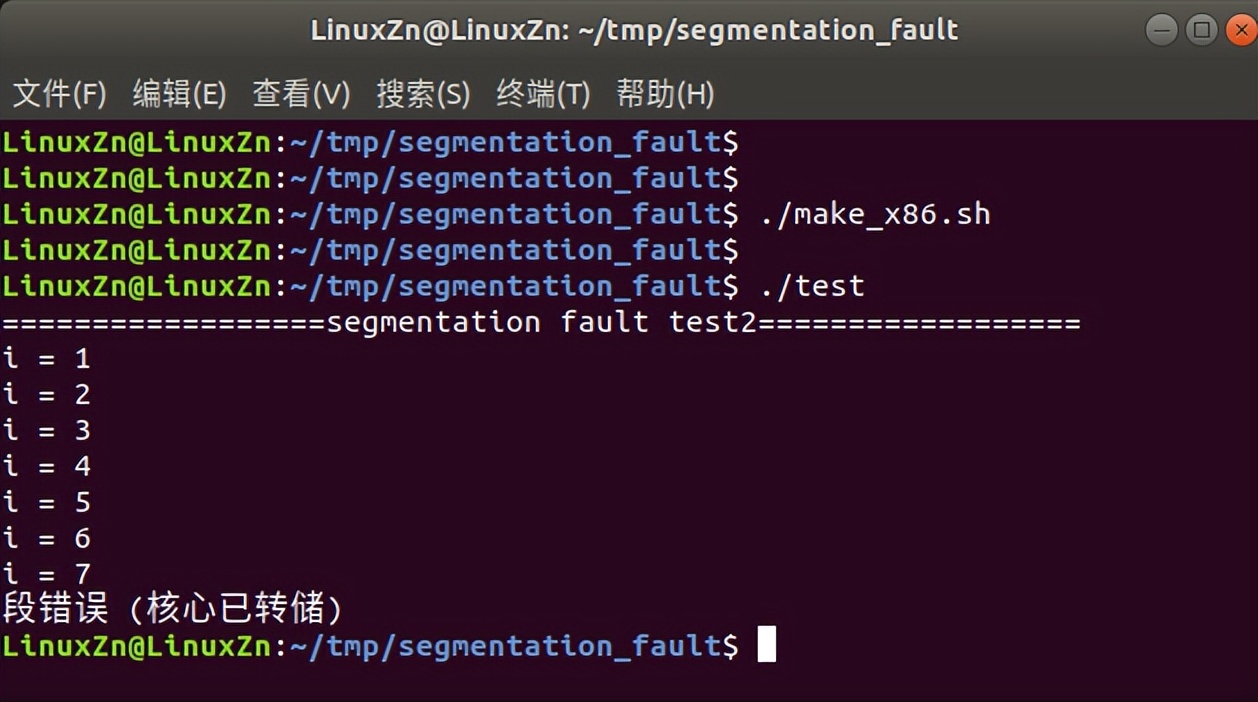Click the ./test command text
Image resolution: width=1258 pixels, height=702 pixels.
812,286
